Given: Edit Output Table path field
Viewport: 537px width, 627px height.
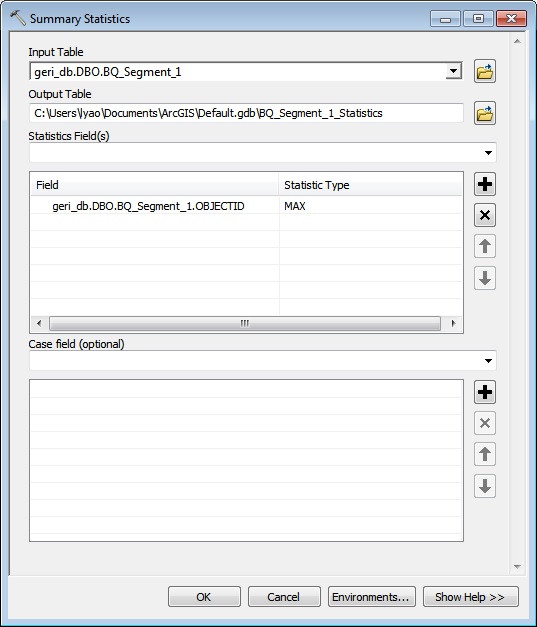Looking at the screenshot, I should pyautogui.click(x=246, y=113).
